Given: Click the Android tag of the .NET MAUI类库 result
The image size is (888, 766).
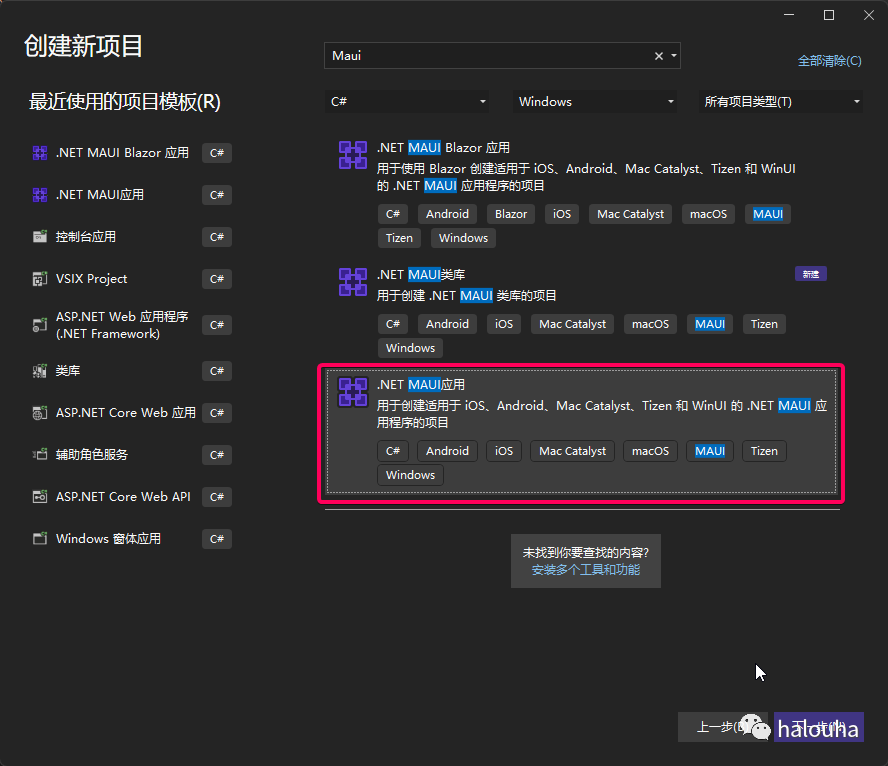Looking at the screenshot, I should pyautogui.click(x=447, y=324).
